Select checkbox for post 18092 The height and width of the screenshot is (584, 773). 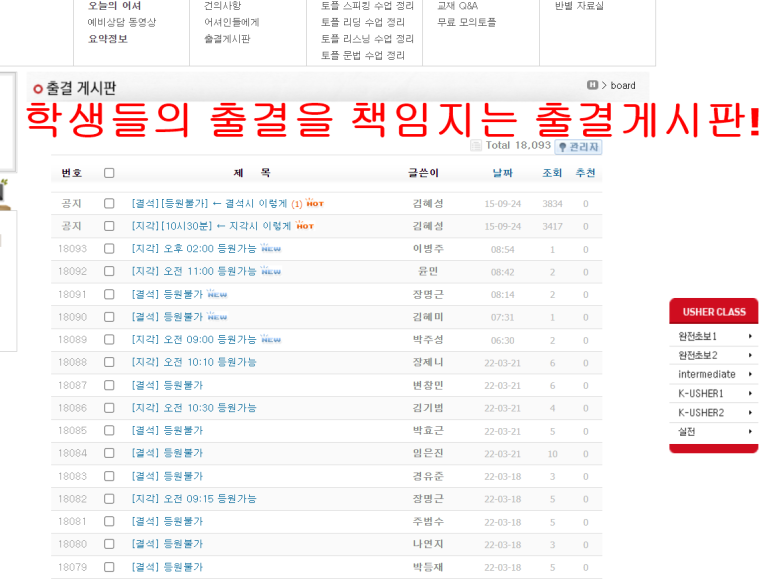109,272
